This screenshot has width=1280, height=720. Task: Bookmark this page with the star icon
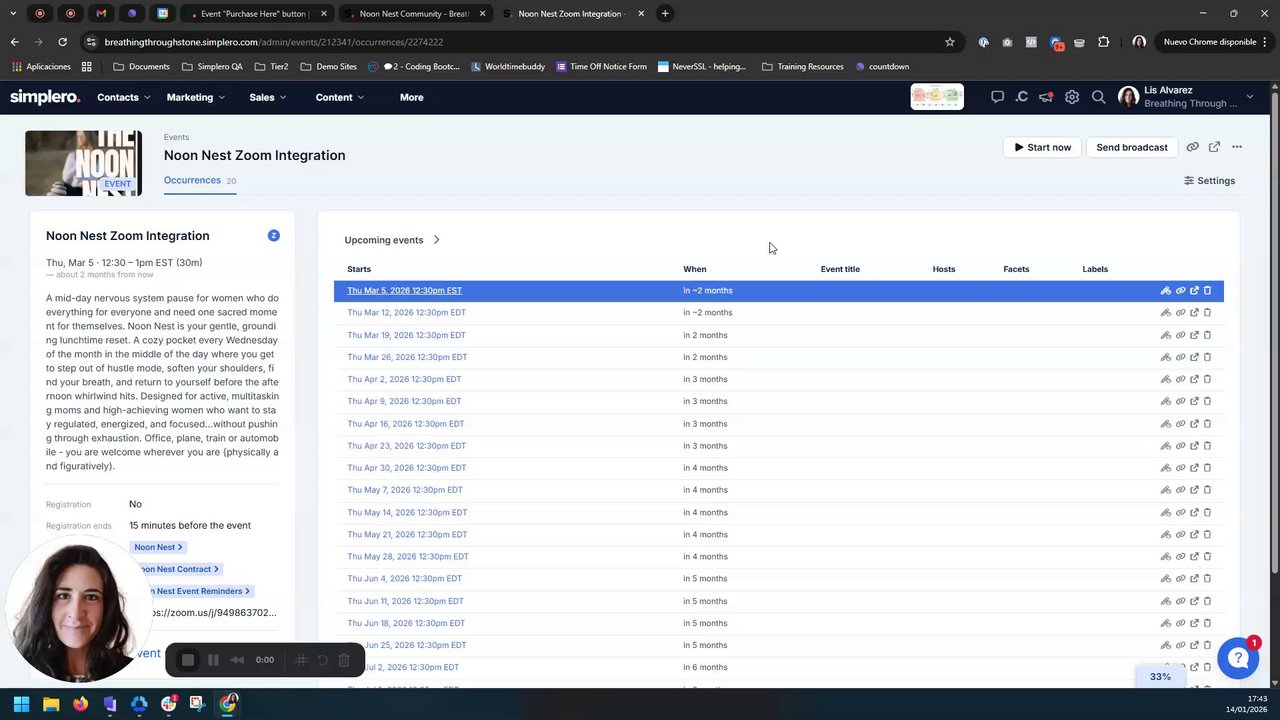click(950, 42)
